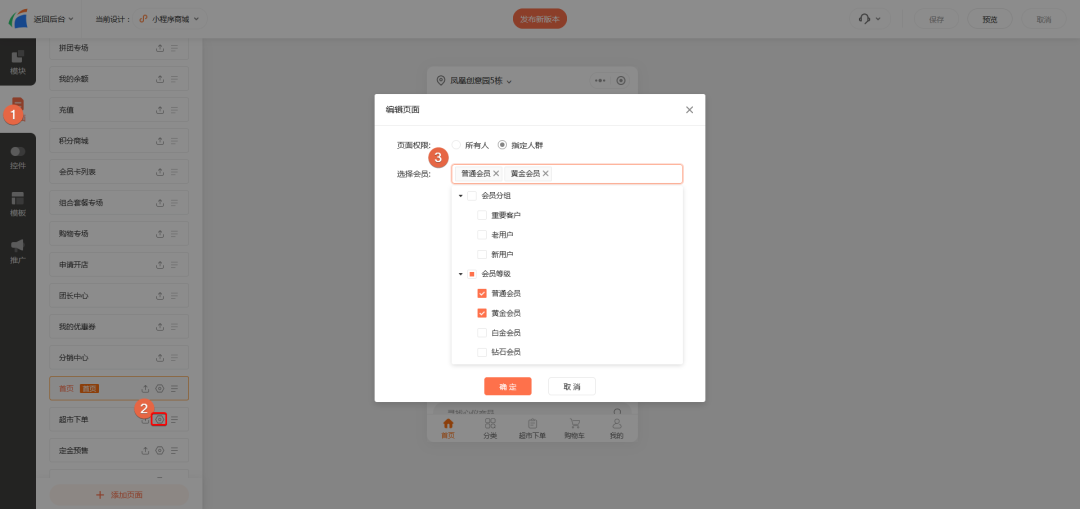Click the lines menu icon for 团长中心
The width and height of the screenshot is (1080, 509).
point(174,296)
